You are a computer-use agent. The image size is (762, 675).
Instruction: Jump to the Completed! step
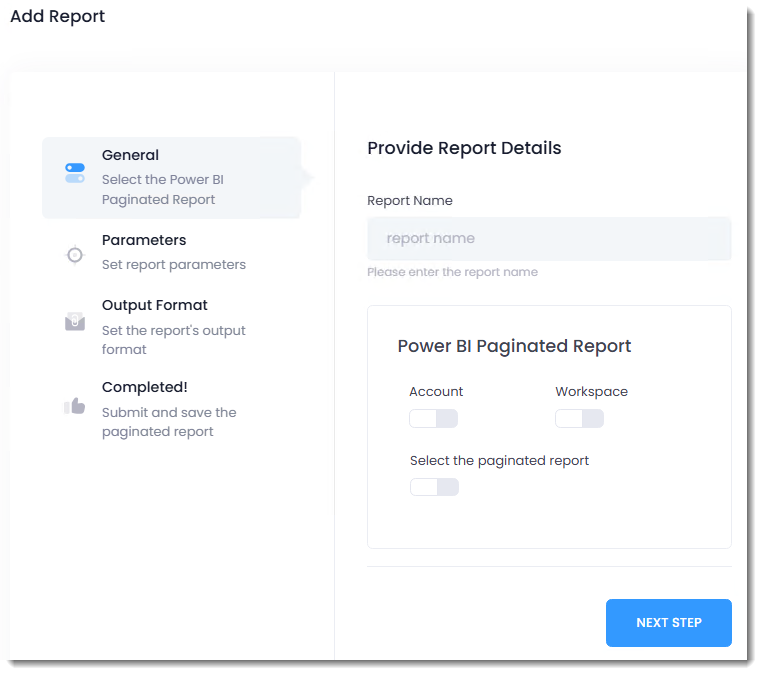[x=144, y=387]
